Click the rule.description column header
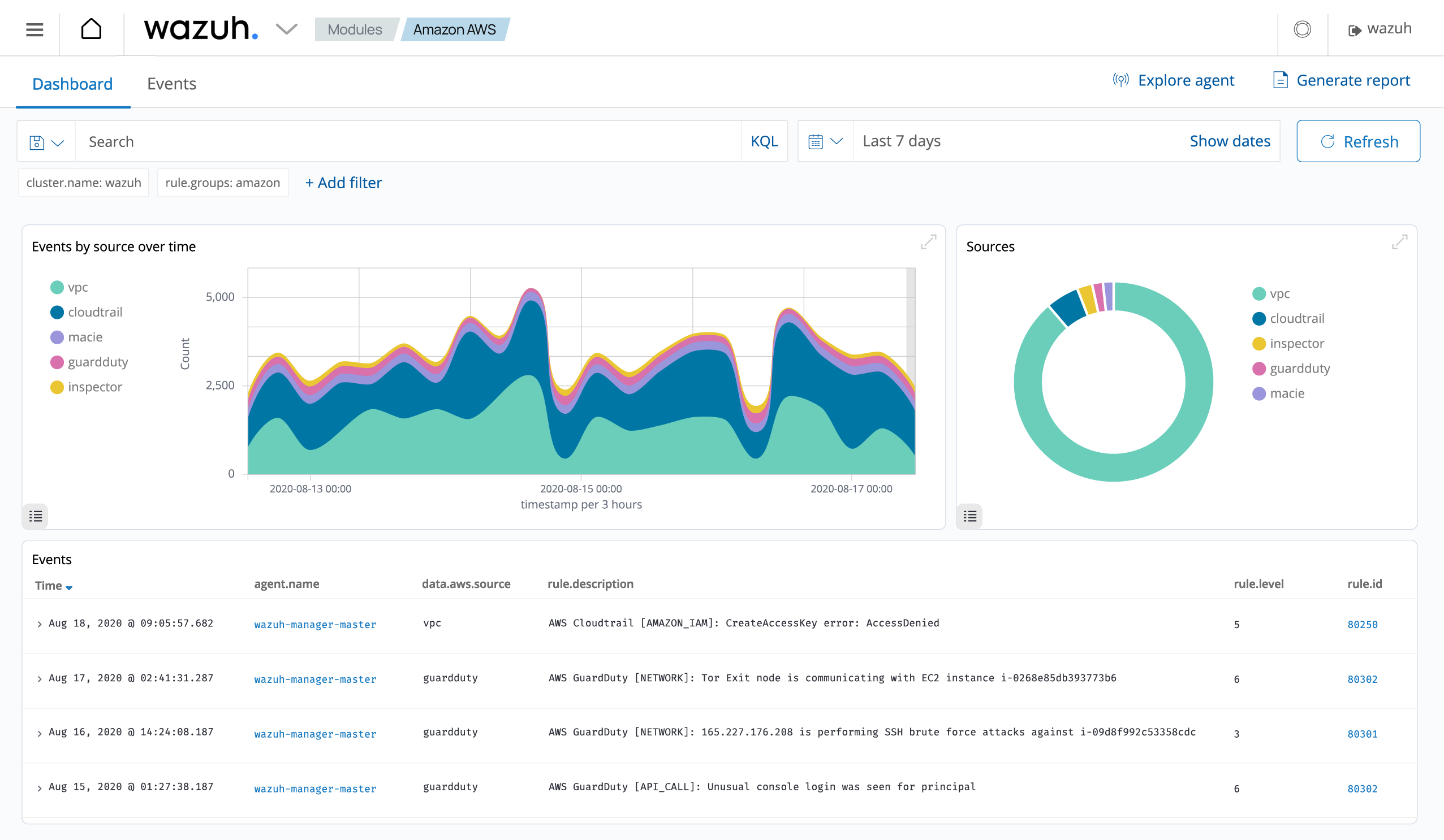Screen dimensions: 1444x840 point(590,584)
